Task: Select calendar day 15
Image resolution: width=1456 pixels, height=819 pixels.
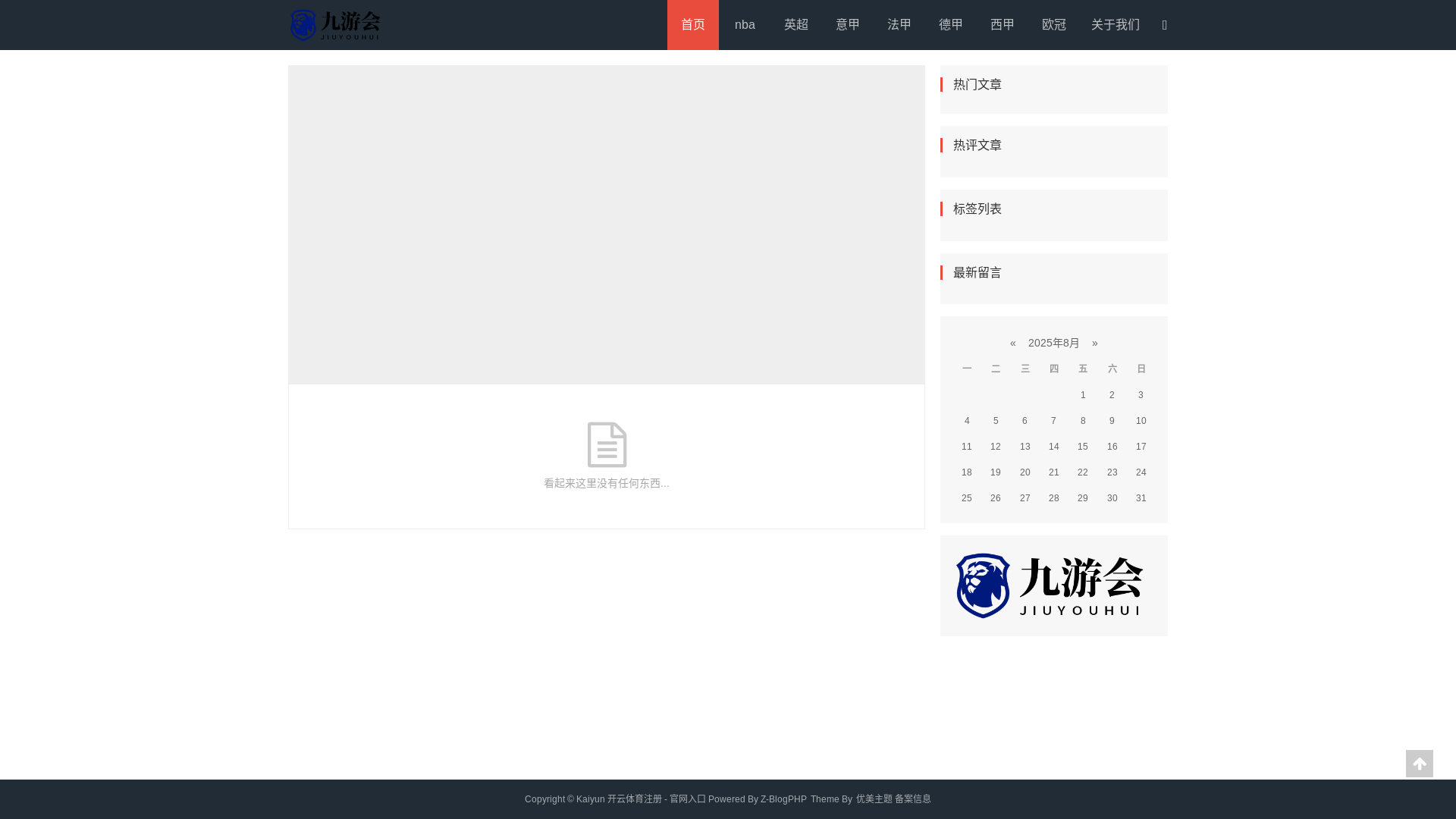Action: click(1083, 447)
